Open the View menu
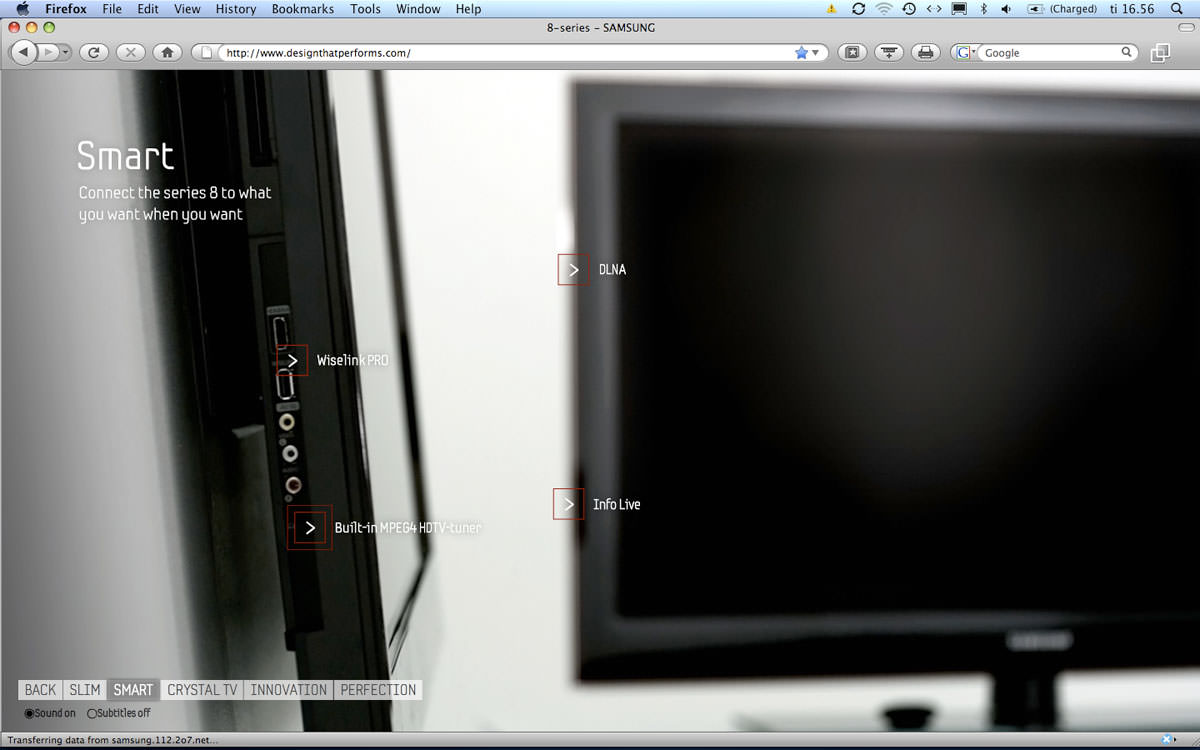The height and width of the screenshot is (750, 1200). point(187,9)
